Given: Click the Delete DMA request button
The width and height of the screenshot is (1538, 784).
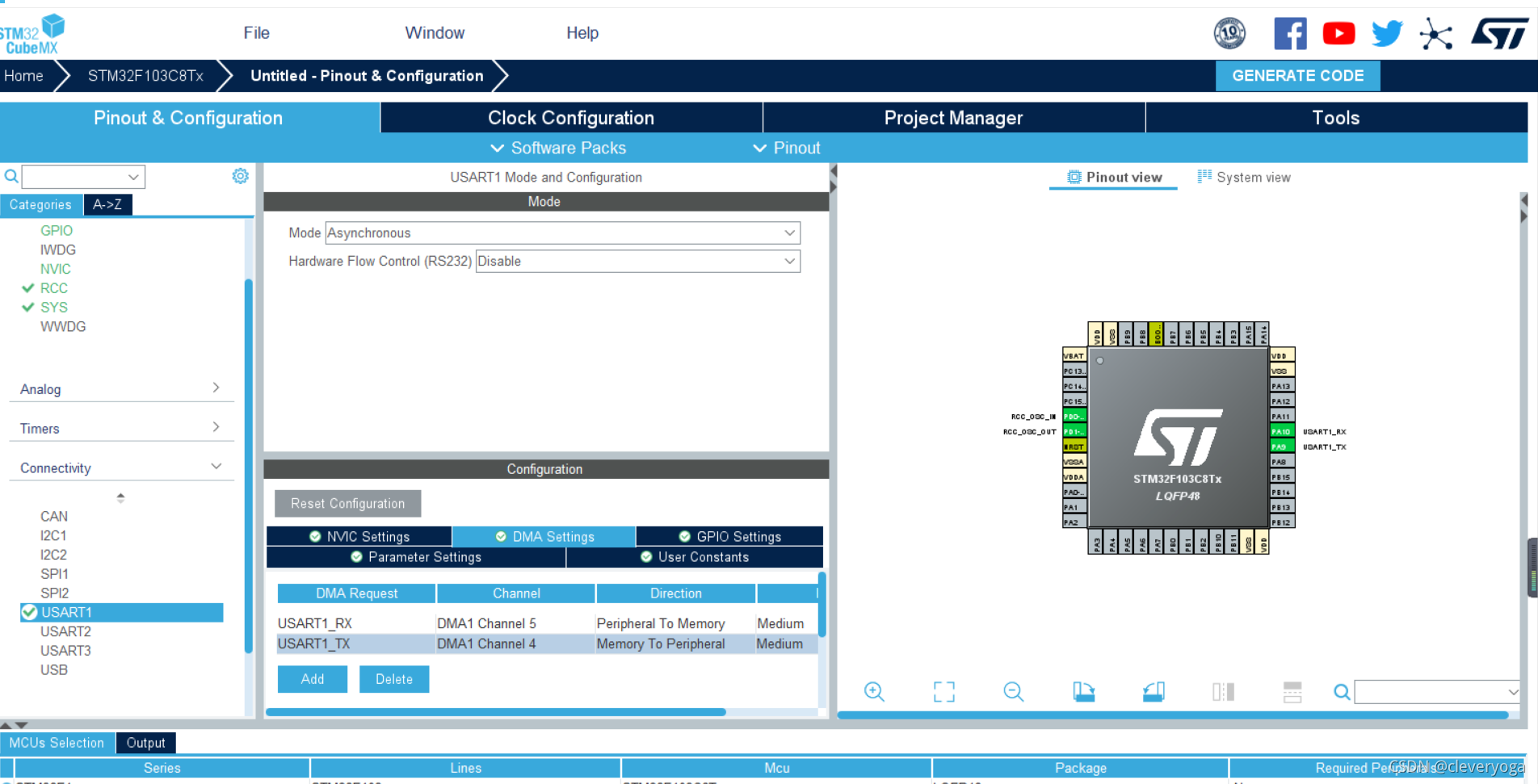Looking at the screenshot, I should pos(394,679).
